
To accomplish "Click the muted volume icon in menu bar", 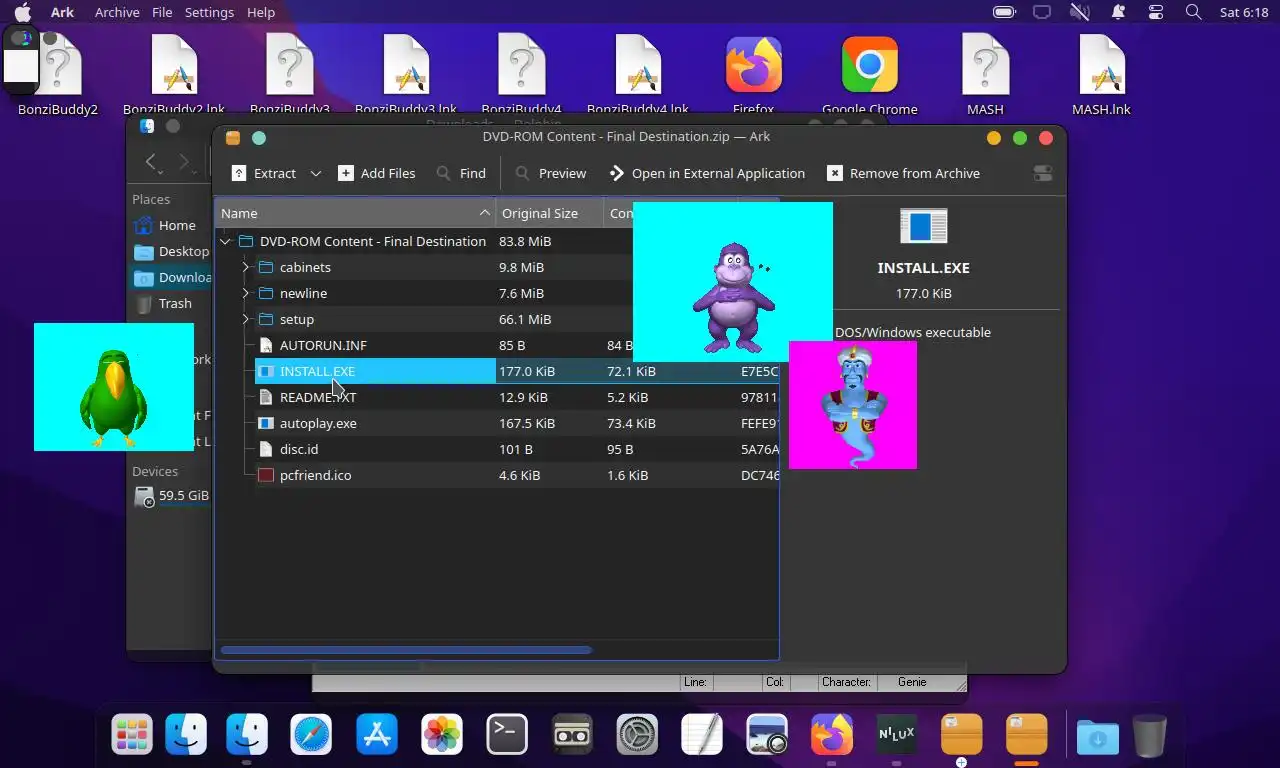I will (1079, 12).
